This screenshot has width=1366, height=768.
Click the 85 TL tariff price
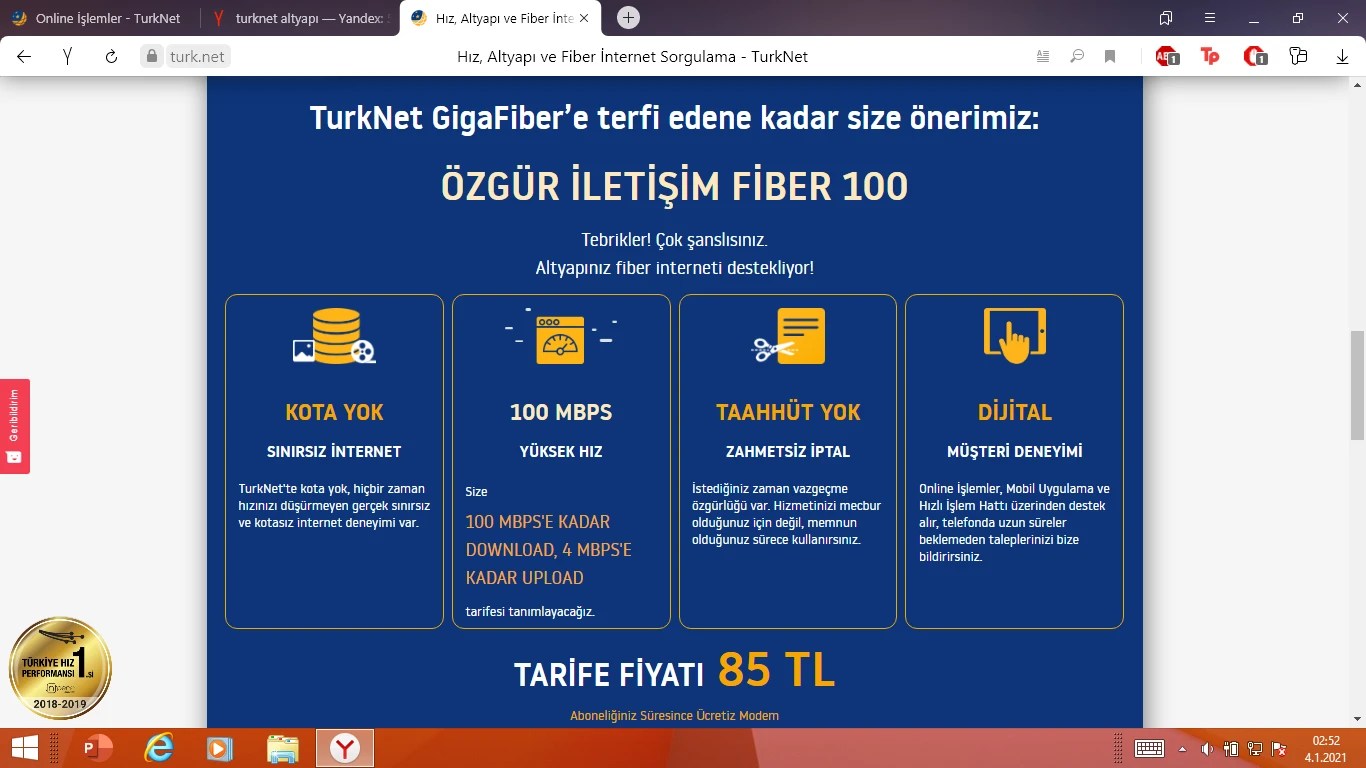click(776, 670)
